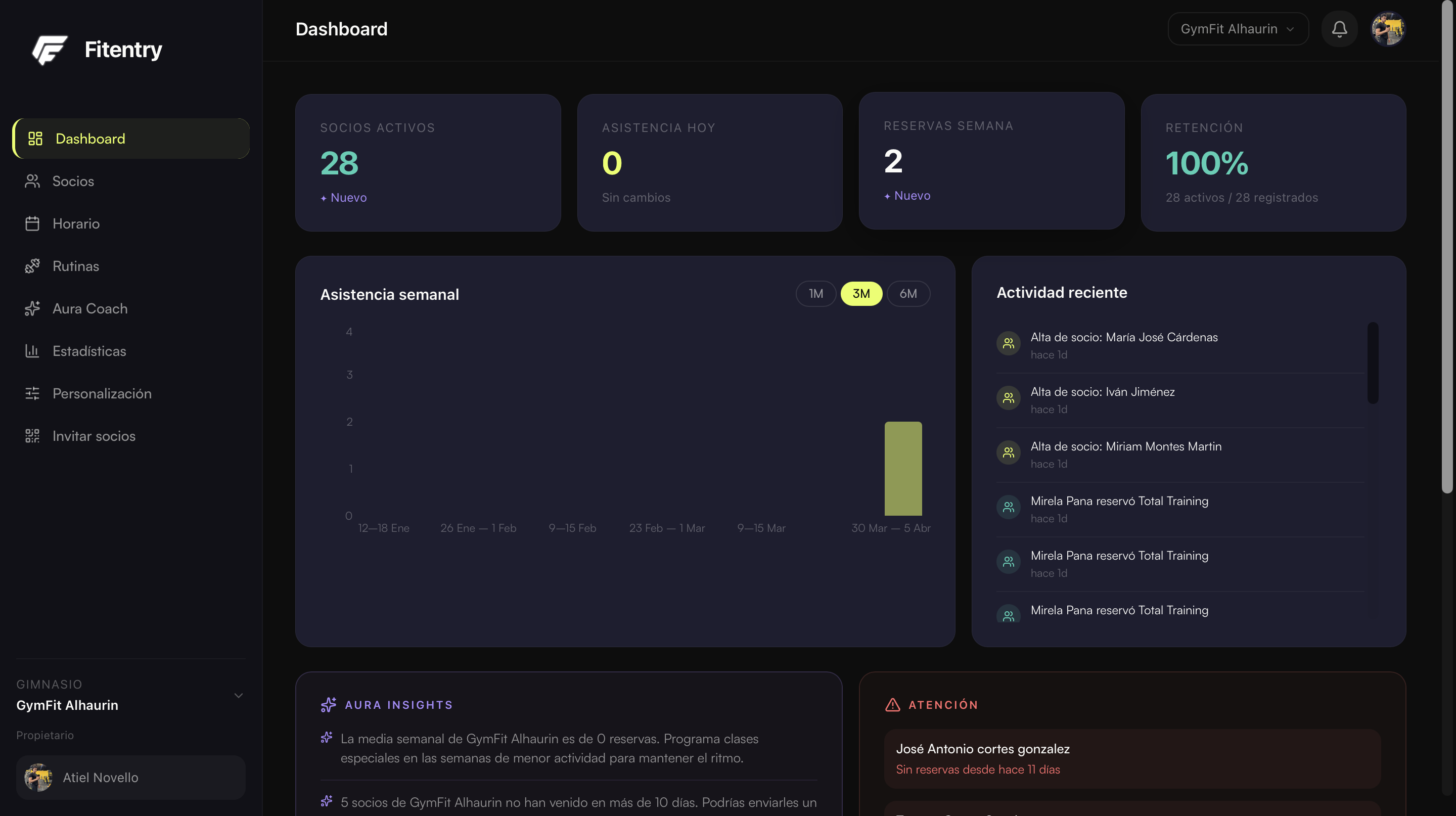Switch attendance view to 6M
Viewport: 1456px width, 816px height.
tap(908, 293)
